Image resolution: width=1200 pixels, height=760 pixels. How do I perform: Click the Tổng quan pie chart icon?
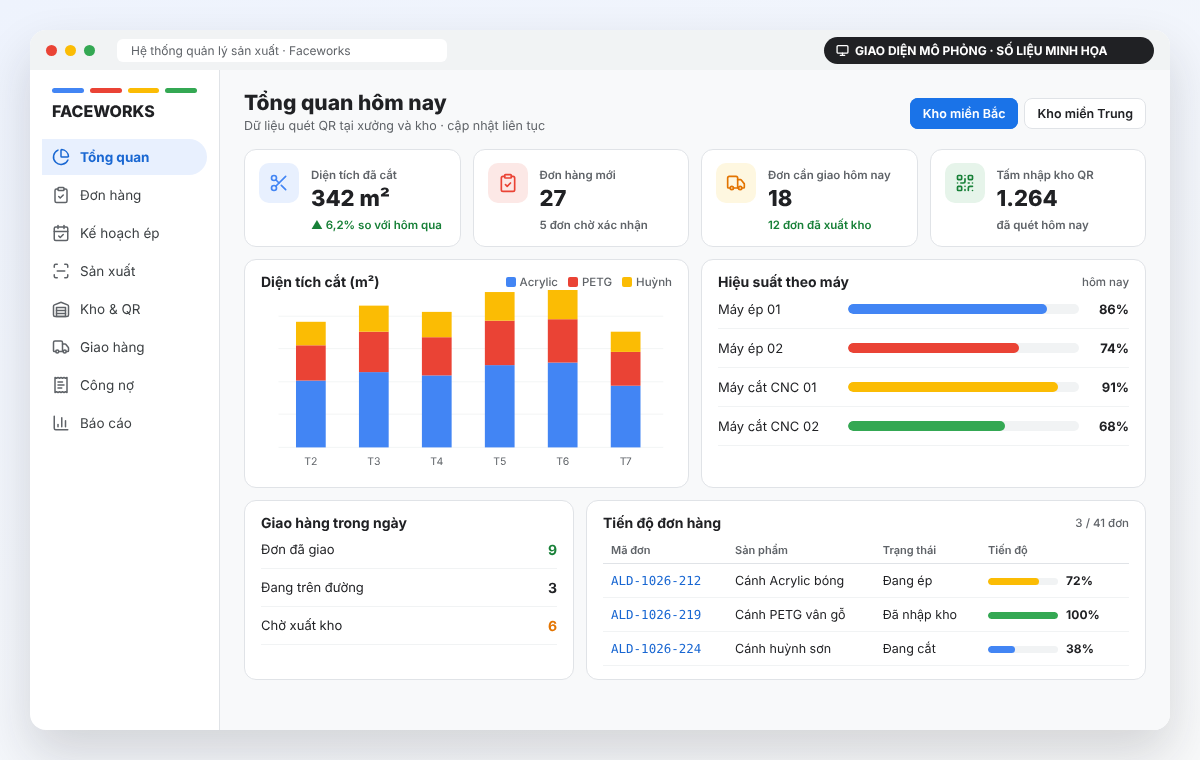(x=61, y=157)
